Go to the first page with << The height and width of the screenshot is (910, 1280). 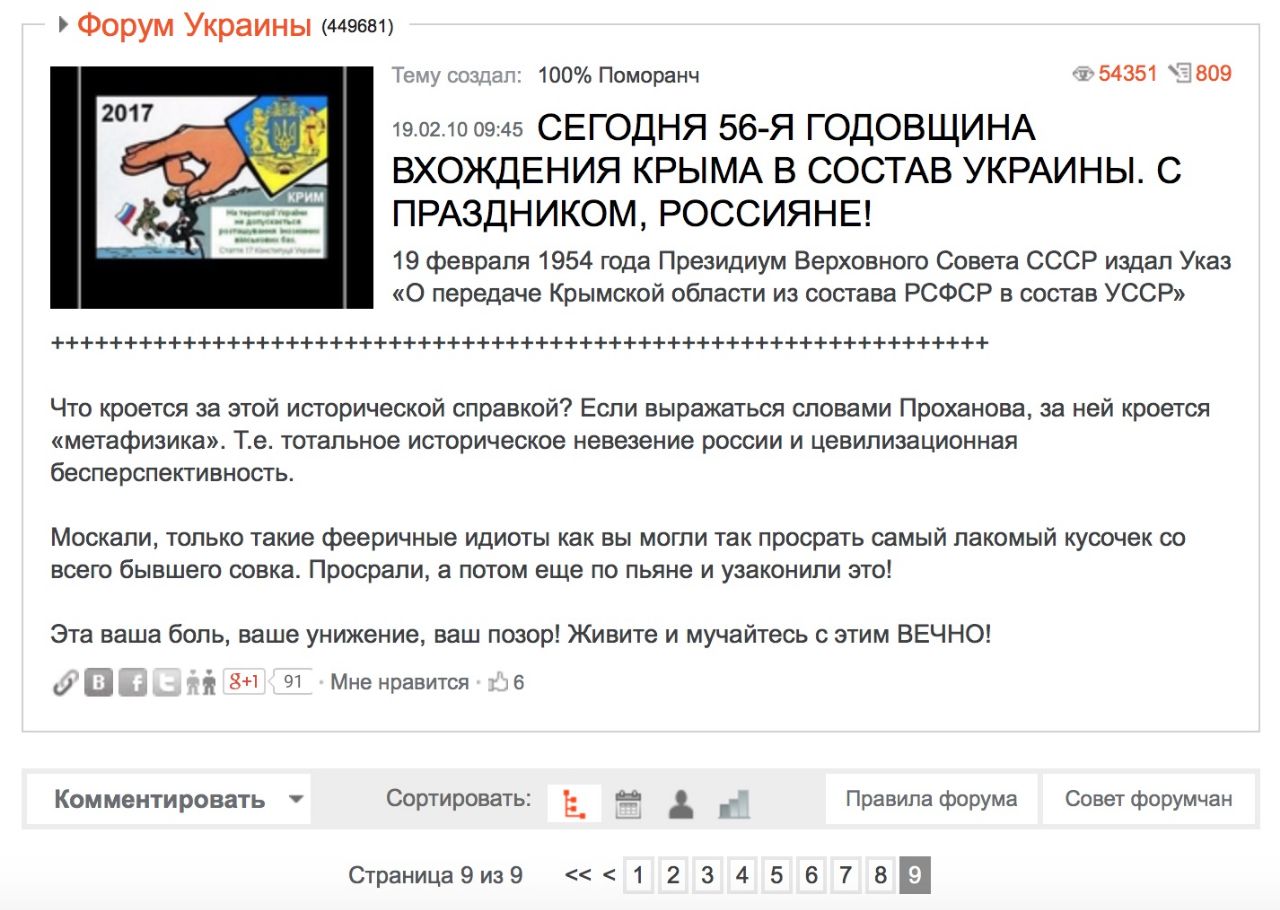click(x=577, y=876)
